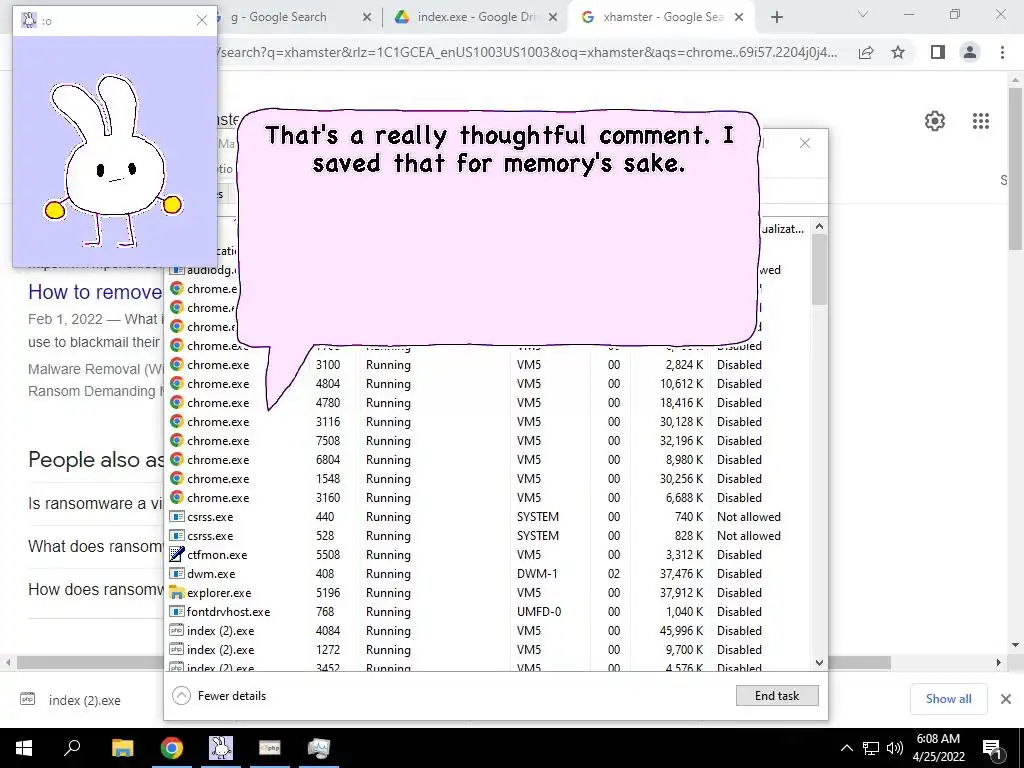This screenshot has height=768, width=1024.
Task: Close the Chrome downloads bar
Action: pos(1006,699)
